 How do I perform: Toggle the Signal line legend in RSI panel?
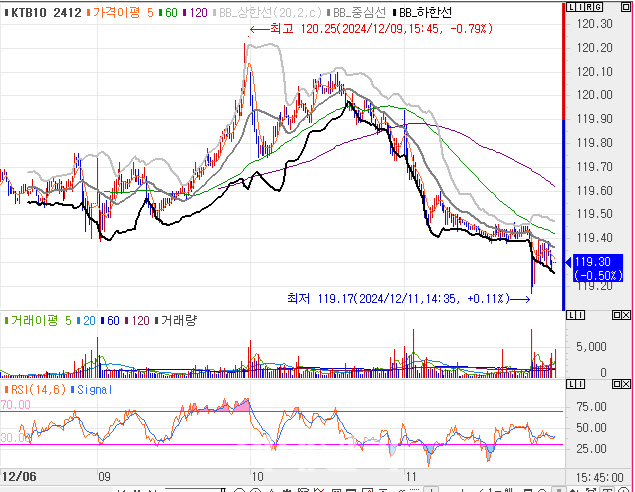point(92,389)
